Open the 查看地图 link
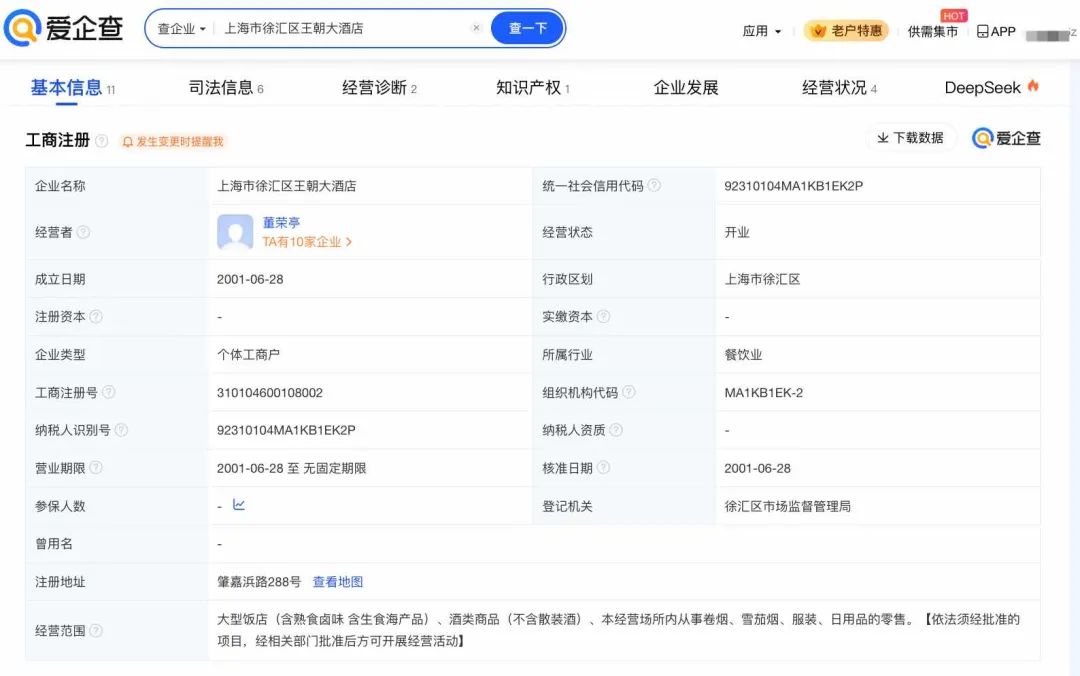Viewport: 1080px width, 676px height. [338, 582]
